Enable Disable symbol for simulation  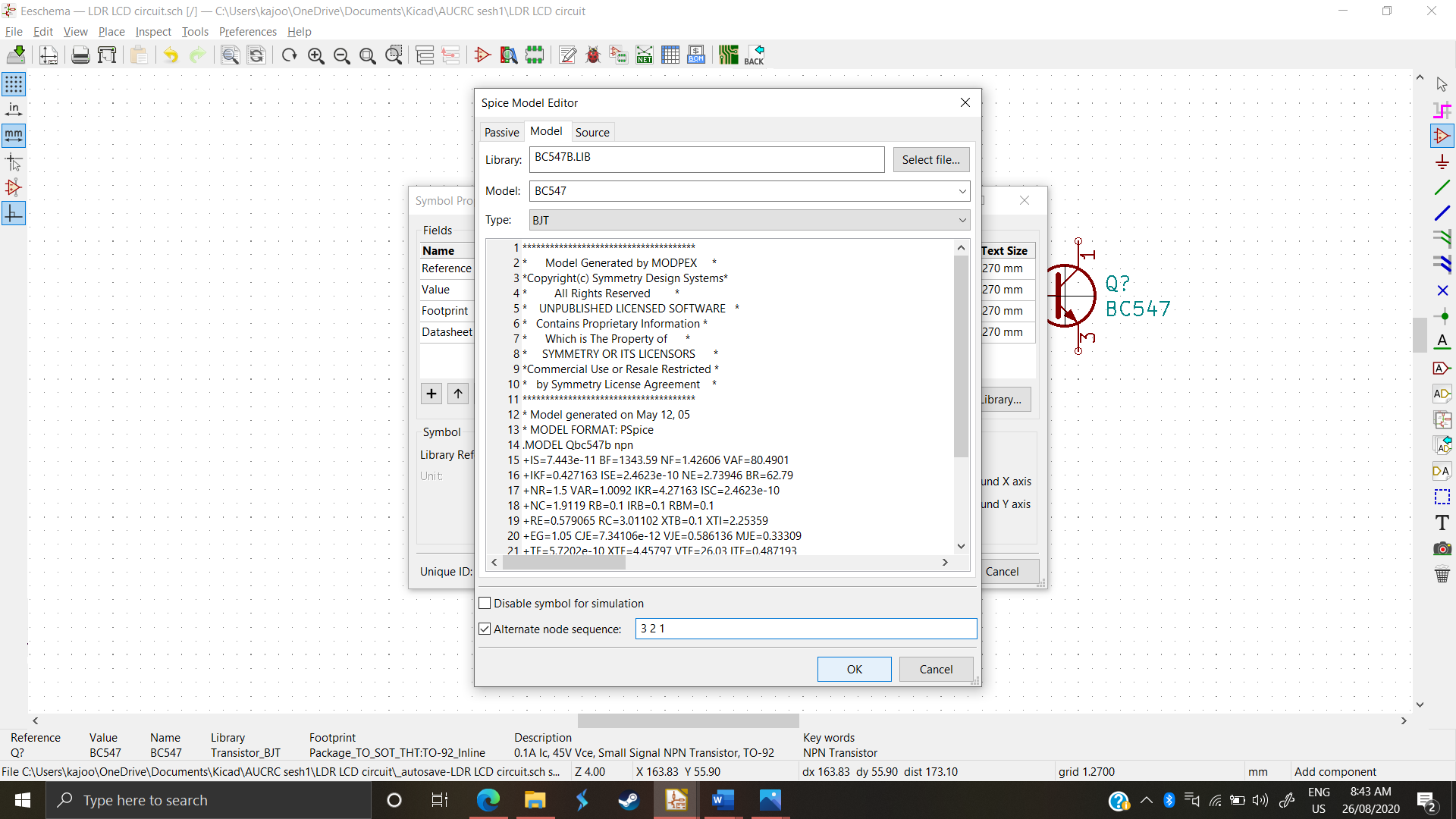pyautogui.click(x=485, y=603)
